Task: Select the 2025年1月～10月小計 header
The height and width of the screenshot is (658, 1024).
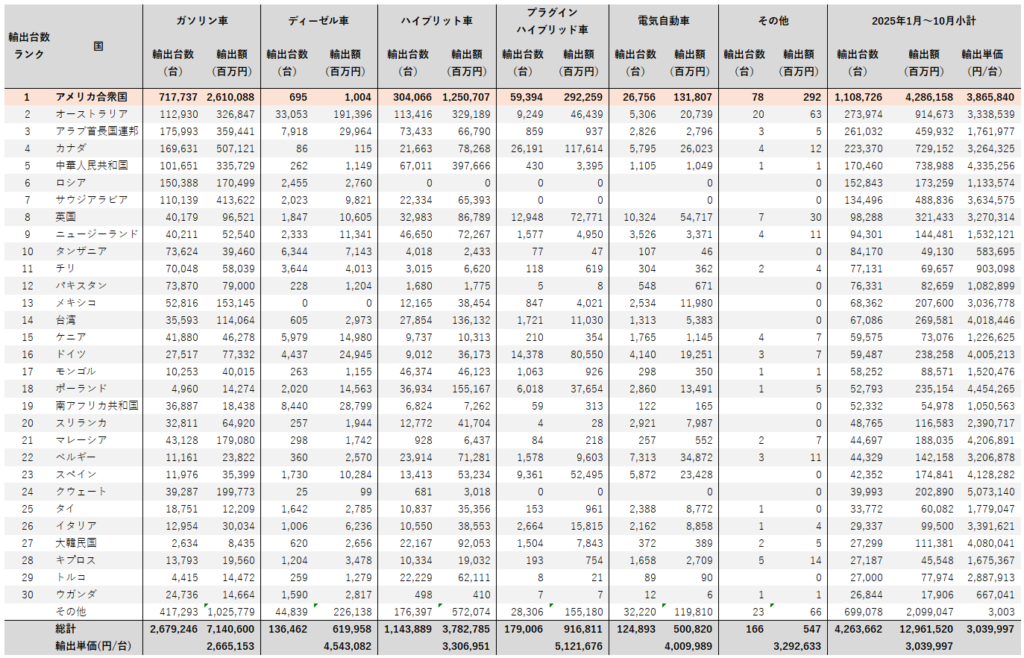Action: pyautogui.click(x=925, y=20)
